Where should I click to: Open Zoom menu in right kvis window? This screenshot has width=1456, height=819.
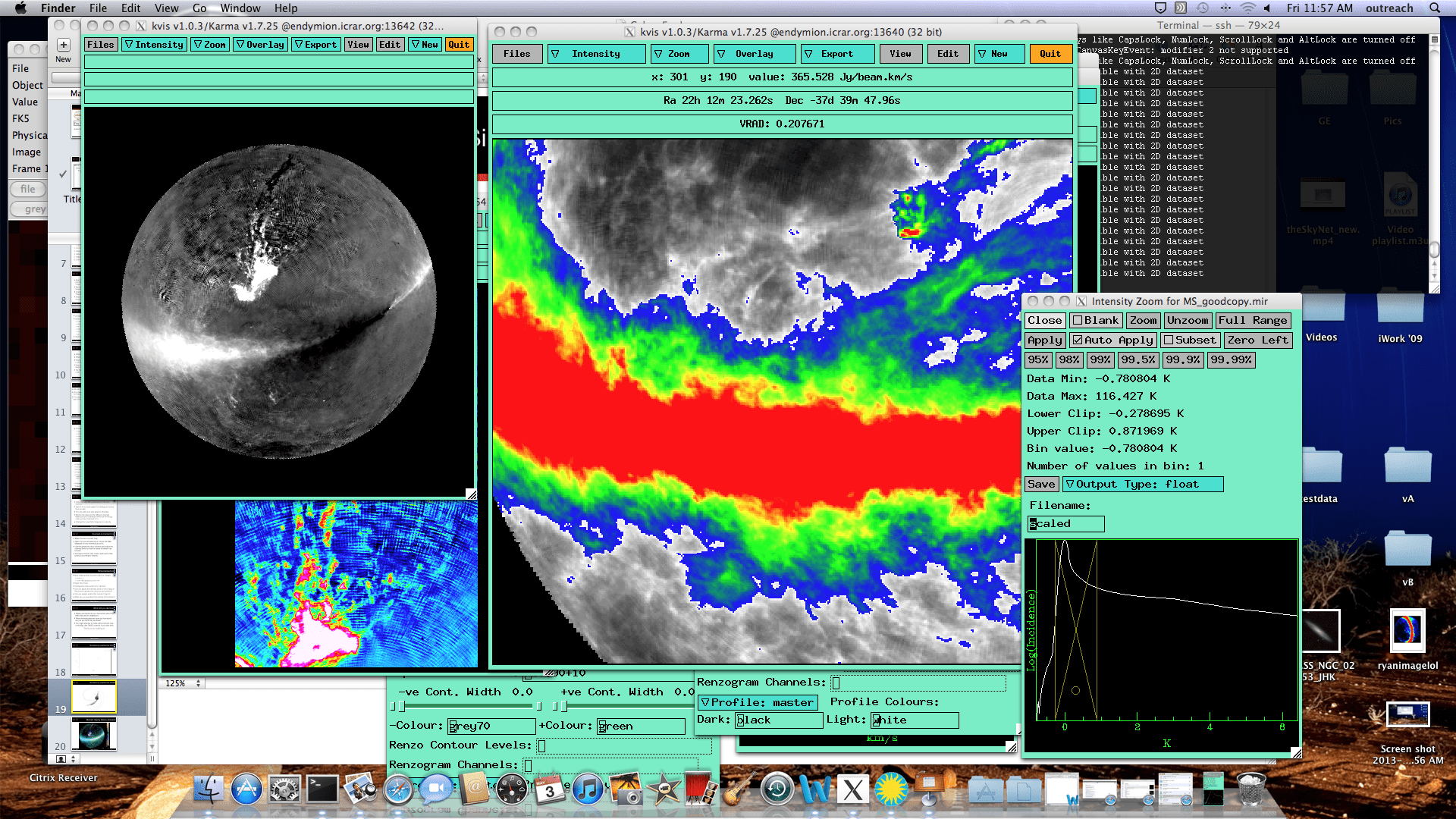(679, 54)
